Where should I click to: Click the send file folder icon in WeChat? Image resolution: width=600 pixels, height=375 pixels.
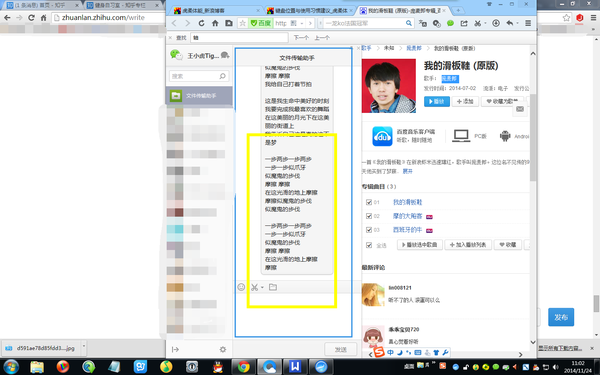(x=273, y=287)
